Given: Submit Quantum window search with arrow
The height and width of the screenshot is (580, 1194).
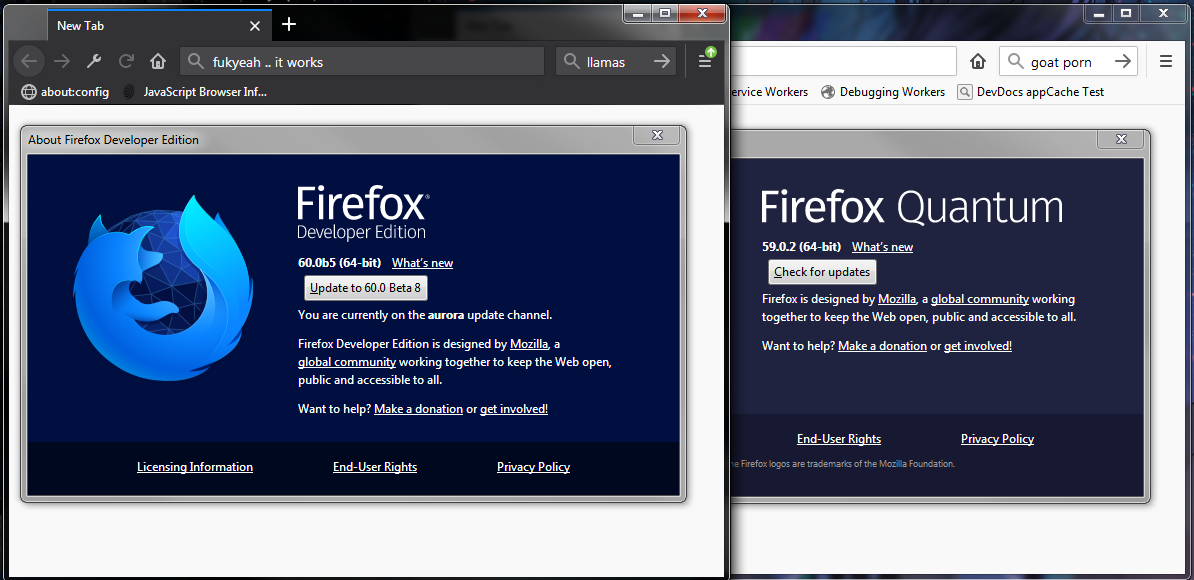Looking at the screenshot, I should [x=1122, y=62].
